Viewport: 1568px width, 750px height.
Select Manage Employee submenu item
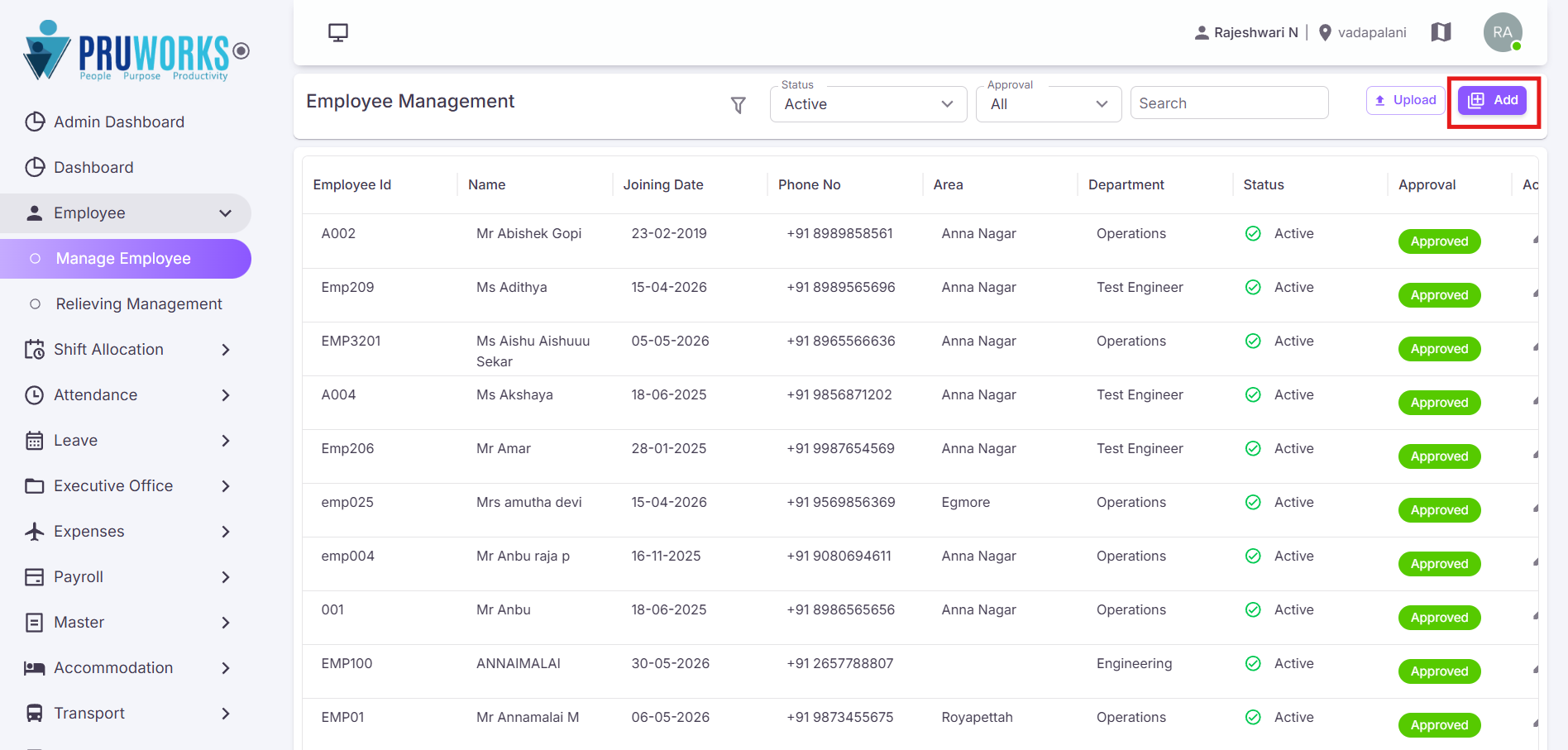pos(126,259)
